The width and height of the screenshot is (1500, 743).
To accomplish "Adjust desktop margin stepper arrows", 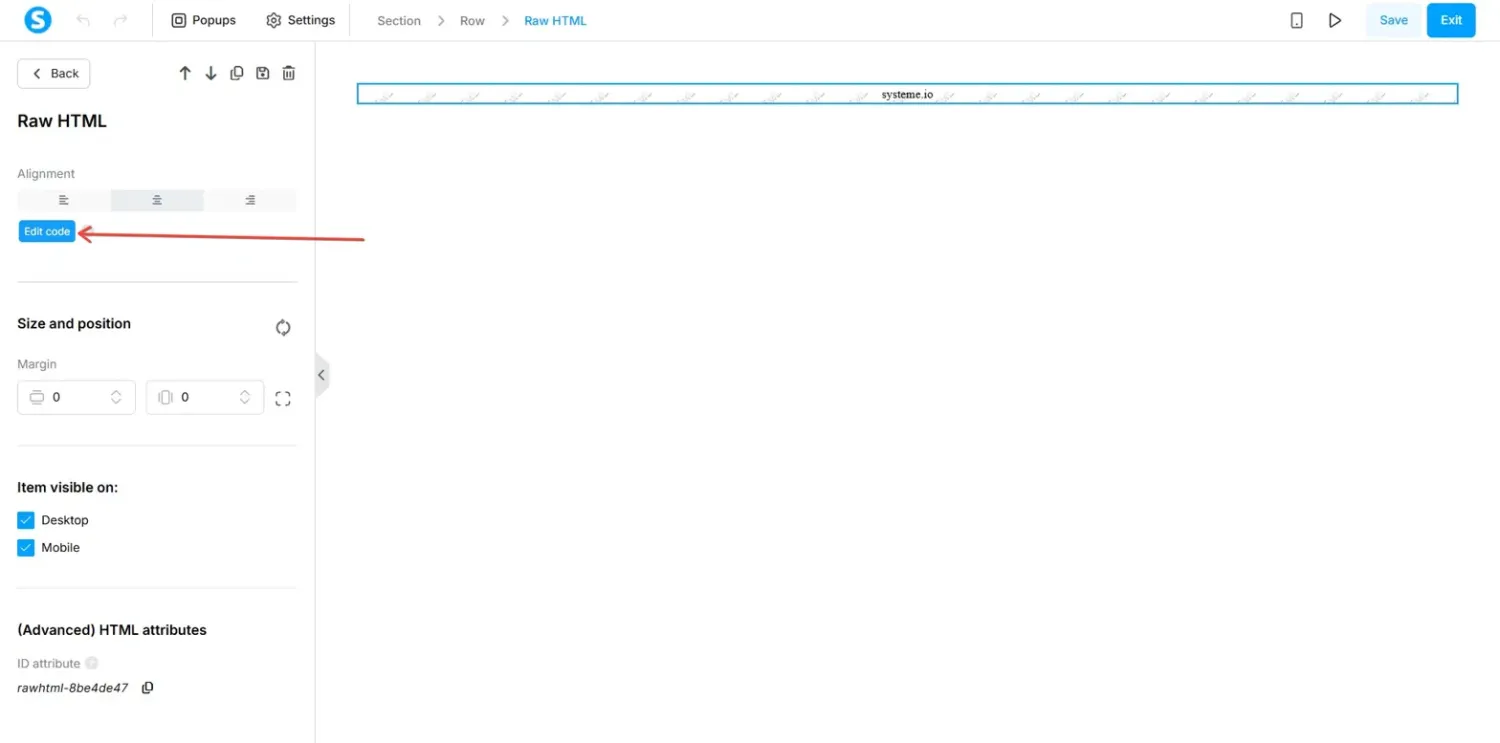I will click(x=116, y=397).
